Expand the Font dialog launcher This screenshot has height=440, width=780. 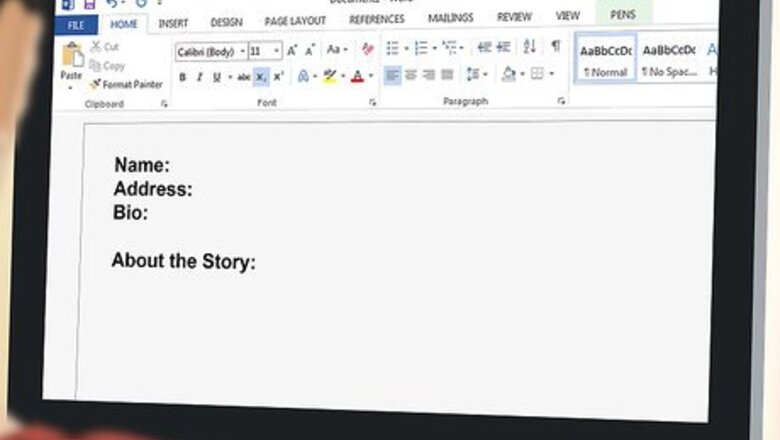pos(372,102)
